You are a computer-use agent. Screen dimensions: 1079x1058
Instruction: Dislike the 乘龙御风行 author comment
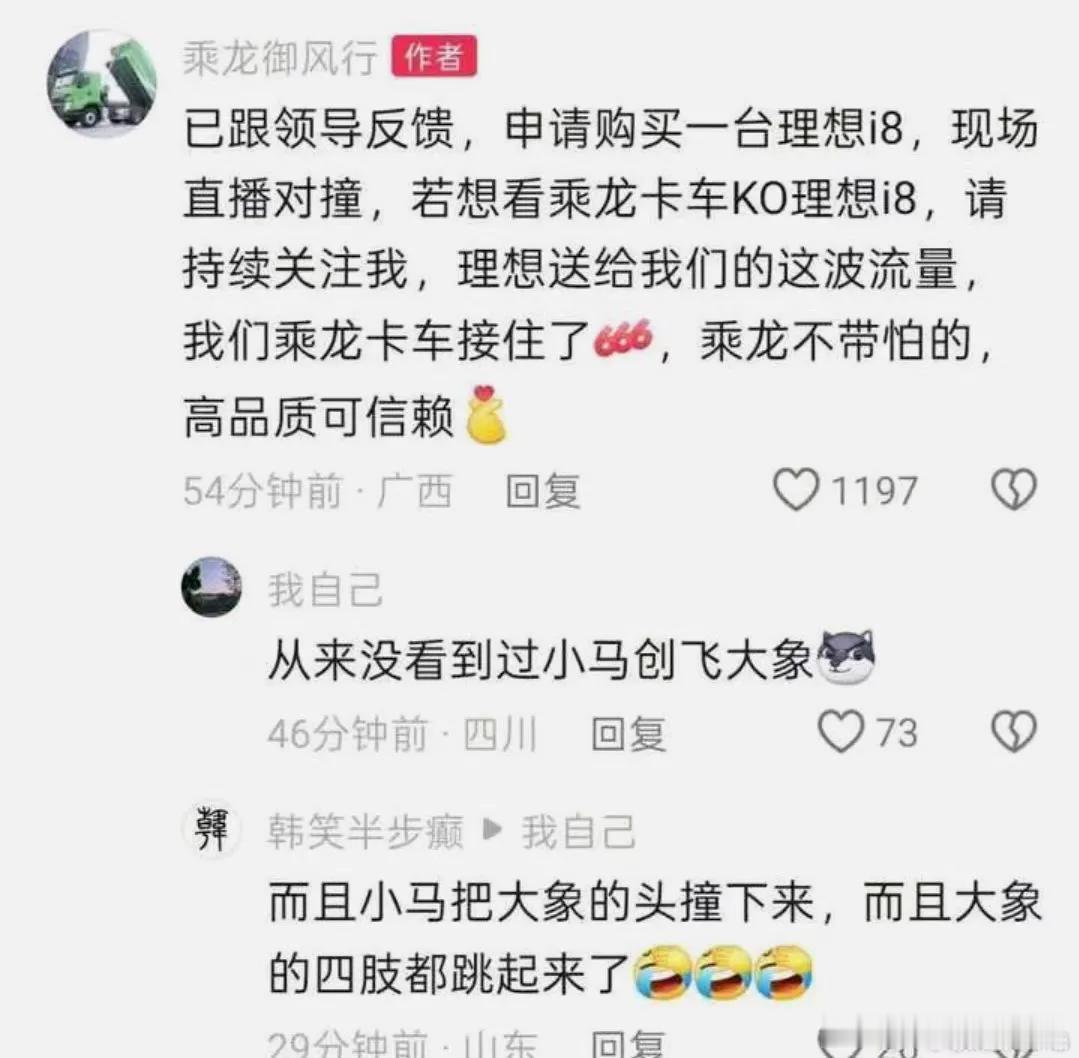pyautogui.click(x=1013, y=489)
